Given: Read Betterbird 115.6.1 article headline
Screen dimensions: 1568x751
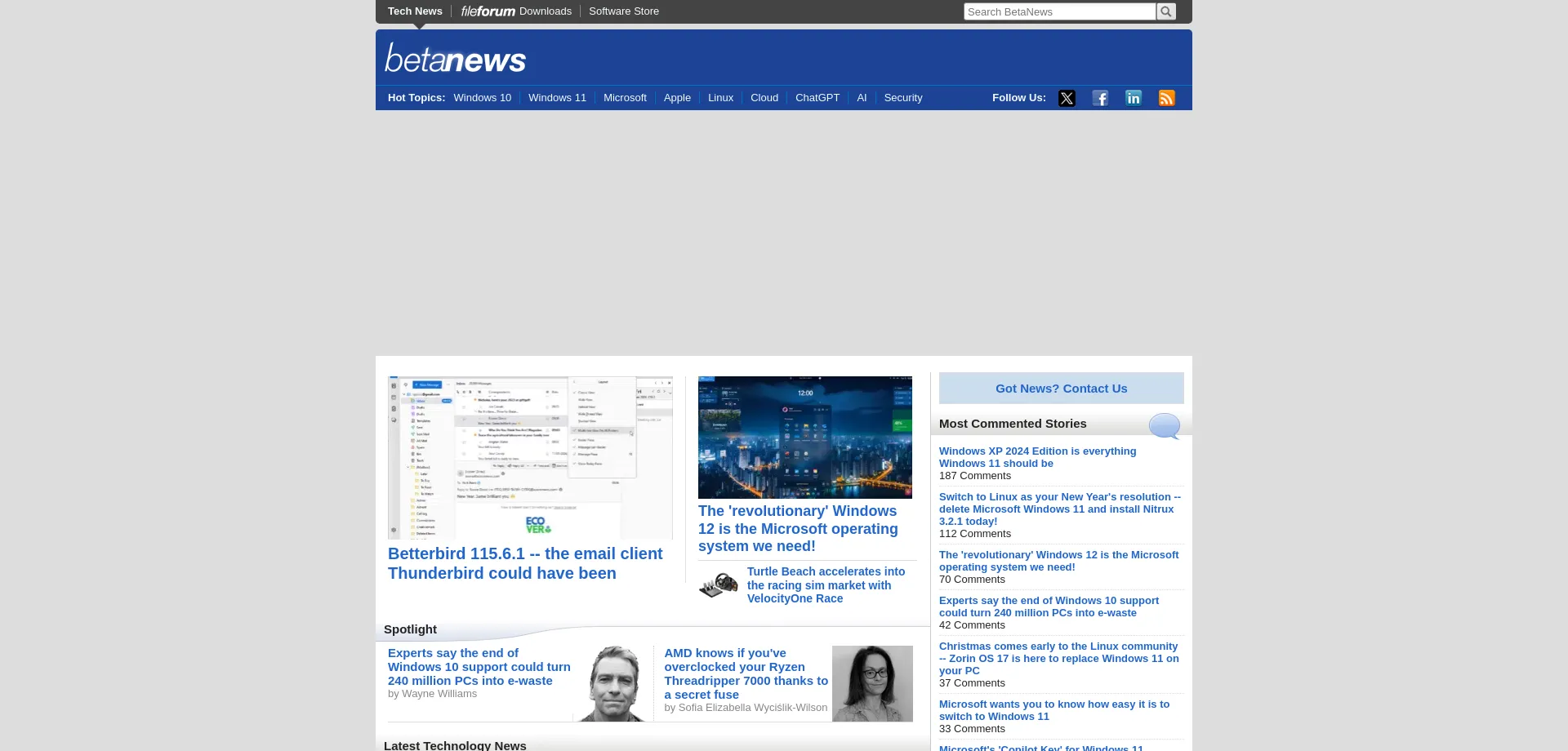Looking at the screenshot, I should (525, 563).
